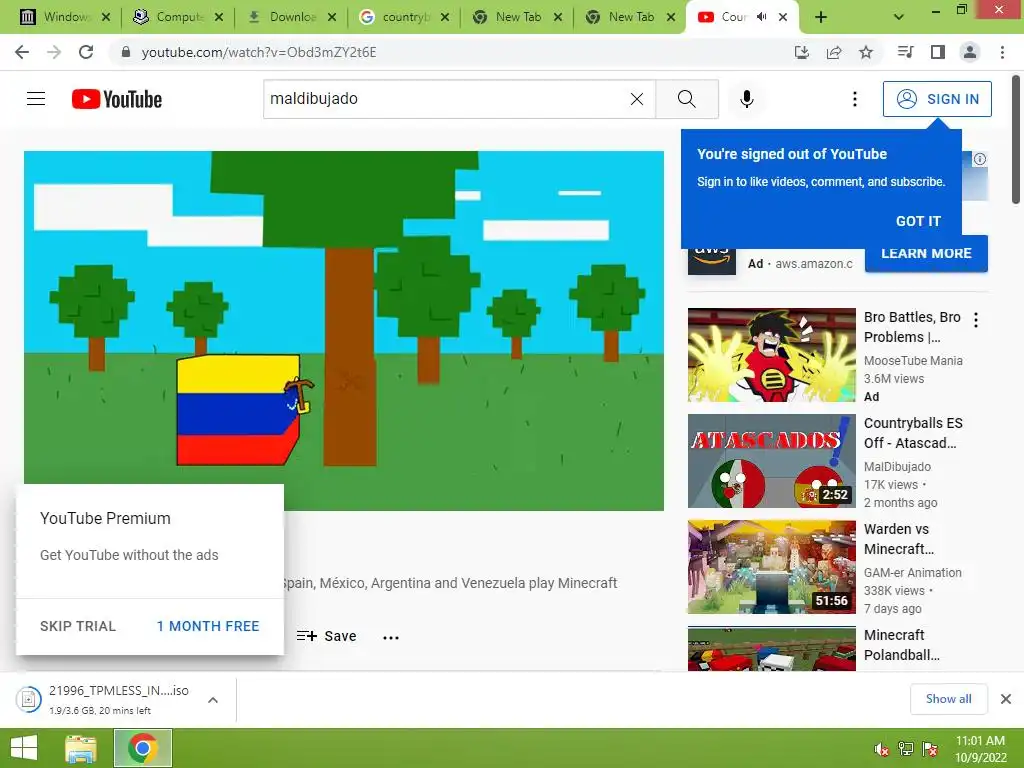Click the ad info icon on the banner
The height and width of the screenshot is (768, 1024).
(980, 159)
